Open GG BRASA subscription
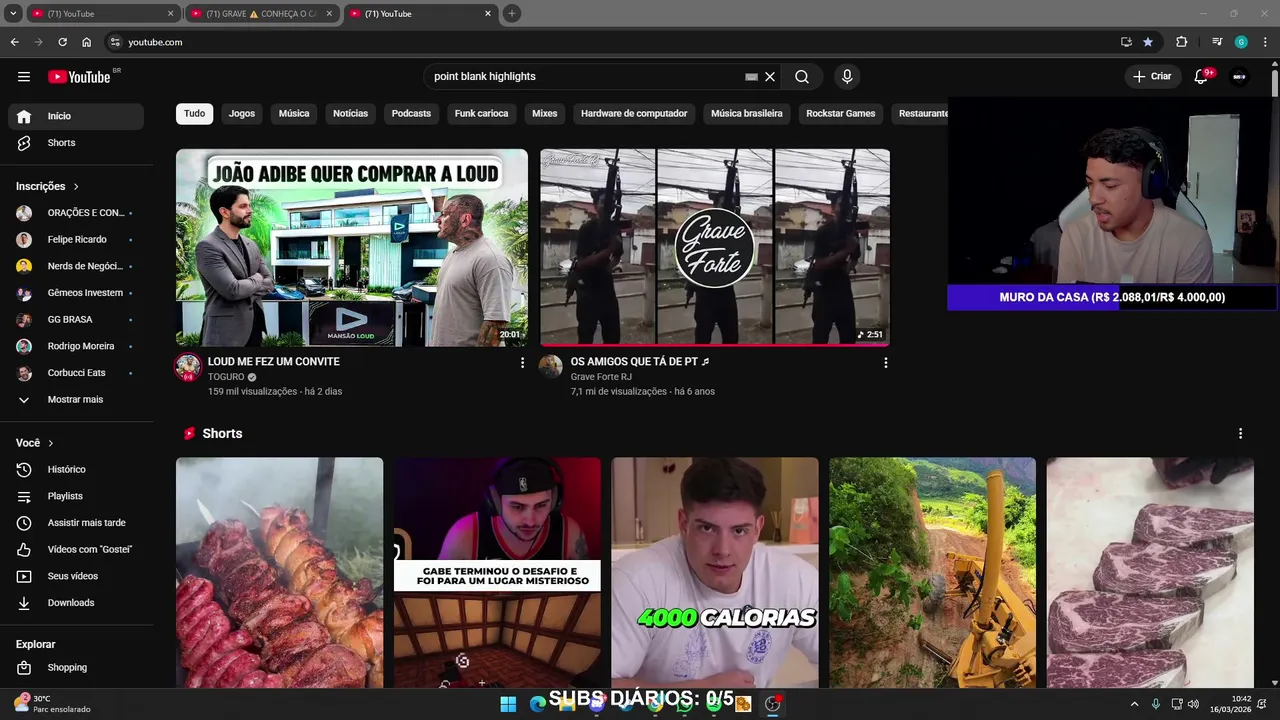1280x720 pixels. coord(76,320)
